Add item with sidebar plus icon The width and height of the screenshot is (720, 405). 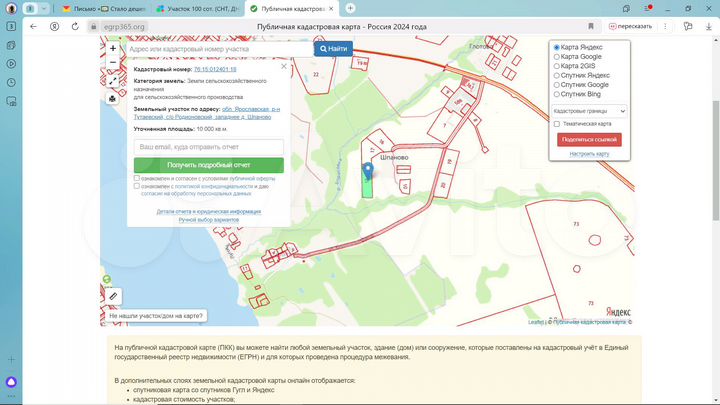coord(11,360)
